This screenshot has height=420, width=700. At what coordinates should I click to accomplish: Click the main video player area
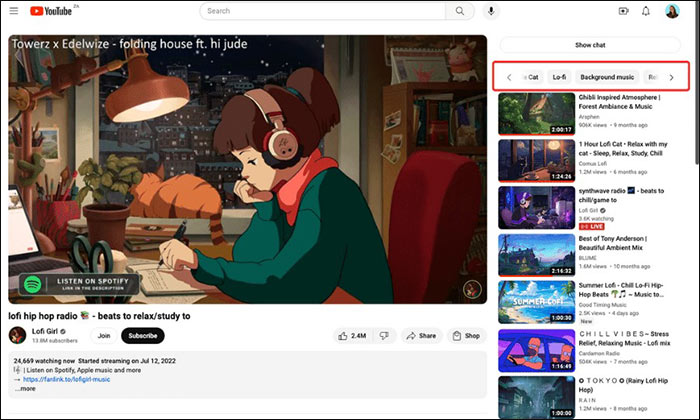click(248, 170)
